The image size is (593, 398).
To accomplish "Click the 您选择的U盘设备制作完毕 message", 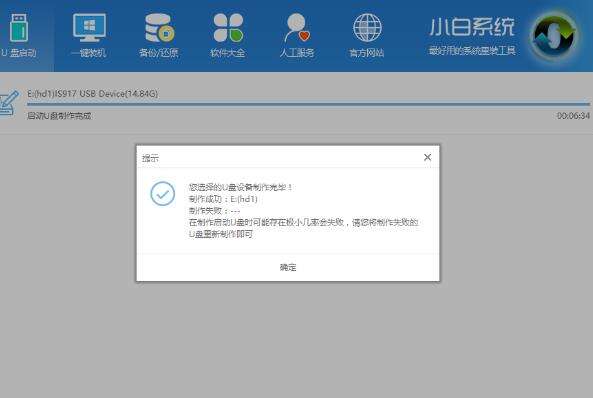I will pyautogui.click(x=240, y=187).
